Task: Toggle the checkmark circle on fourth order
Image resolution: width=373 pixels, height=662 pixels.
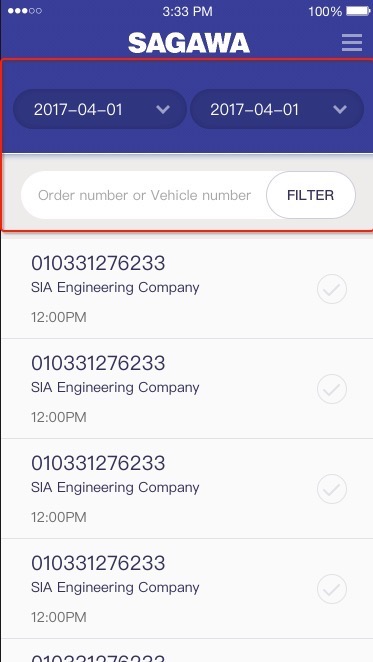Action: pos(332,589)
